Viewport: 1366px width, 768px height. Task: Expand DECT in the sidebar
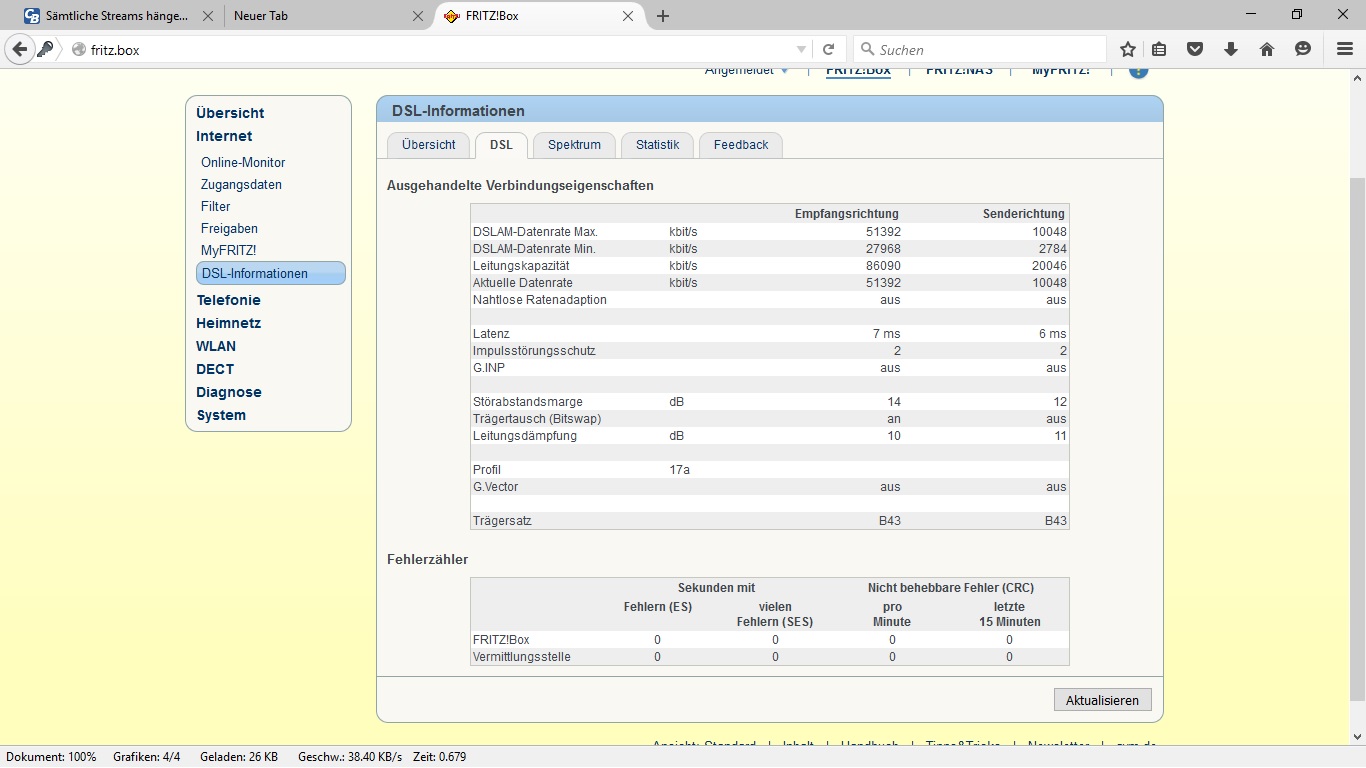point(215,369)
